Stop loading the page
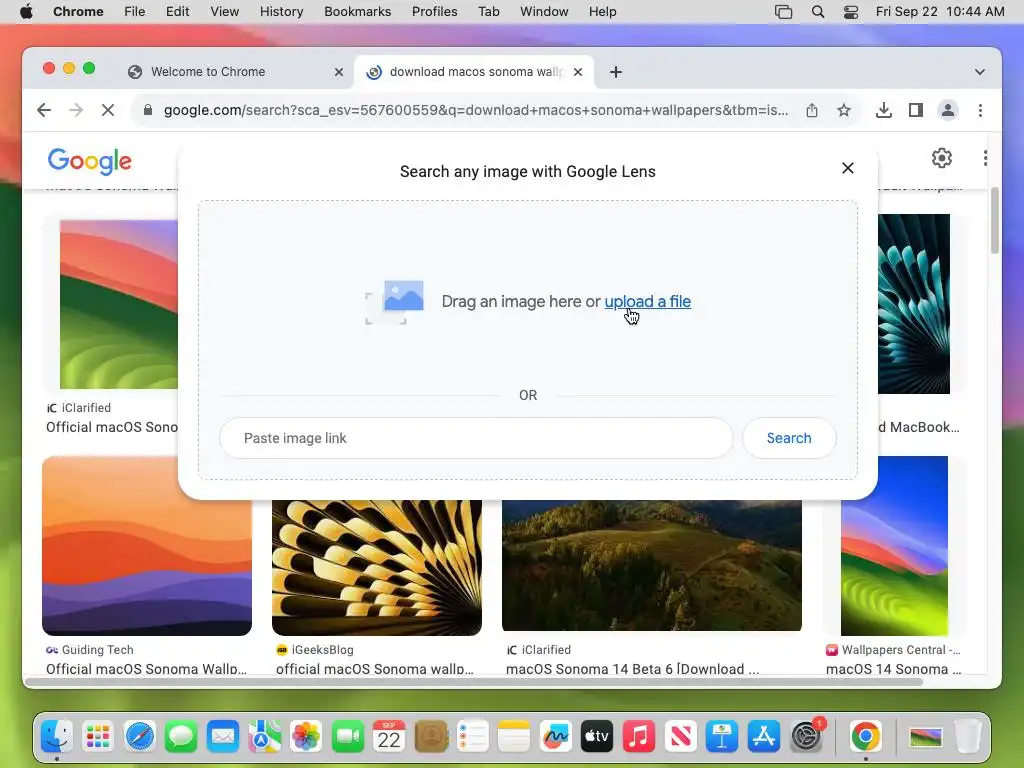This screenshot has width=1024, height=768. (108, 110)
